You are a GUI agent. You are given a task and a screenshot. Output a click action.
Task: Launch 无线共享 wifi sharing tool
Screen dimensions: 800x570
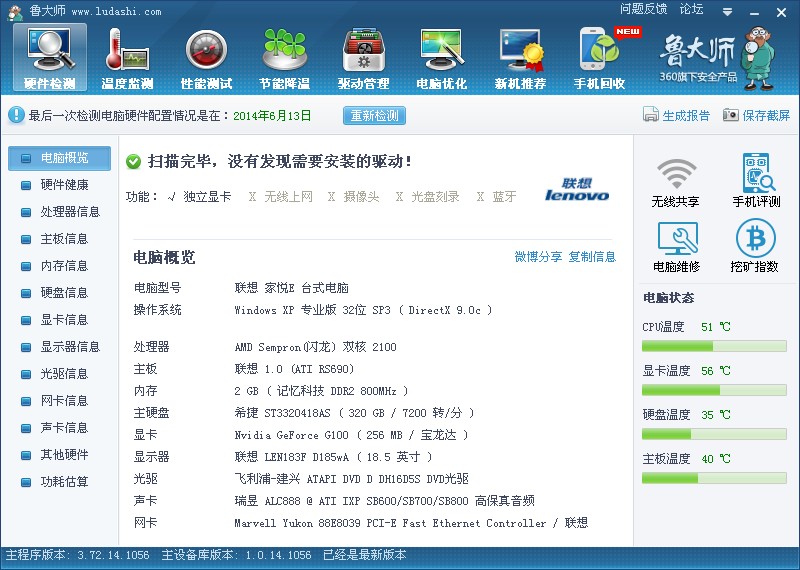(x=676, y=182)
